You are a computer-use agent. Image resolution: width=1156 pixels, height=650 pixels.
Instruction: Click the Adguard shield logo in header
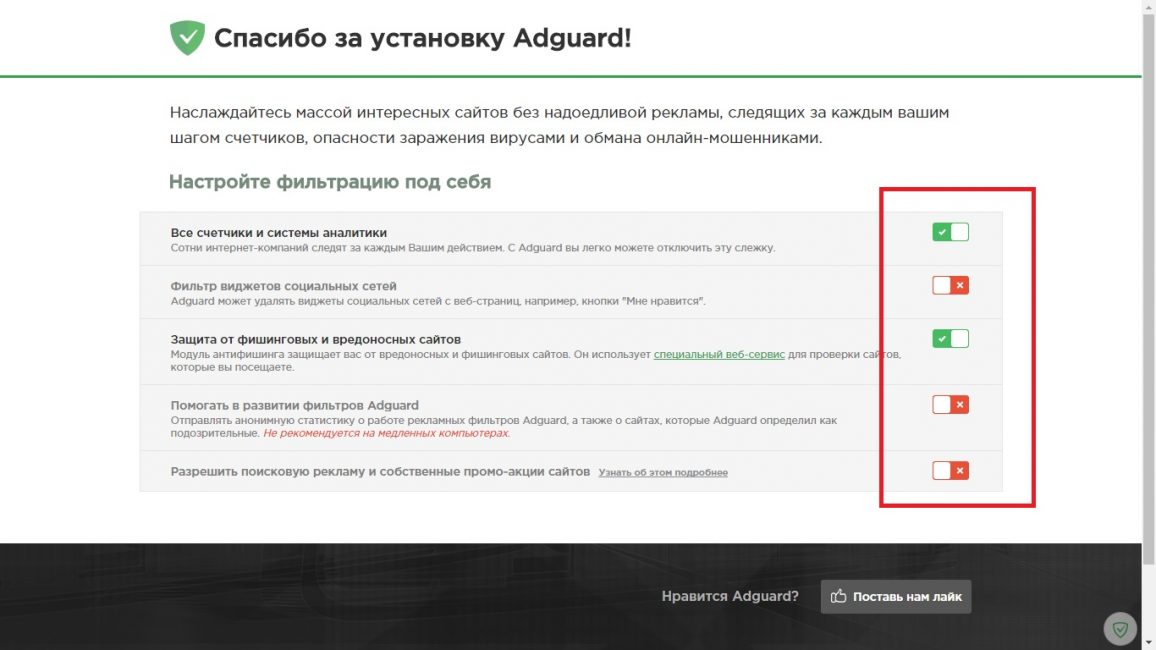187,38
